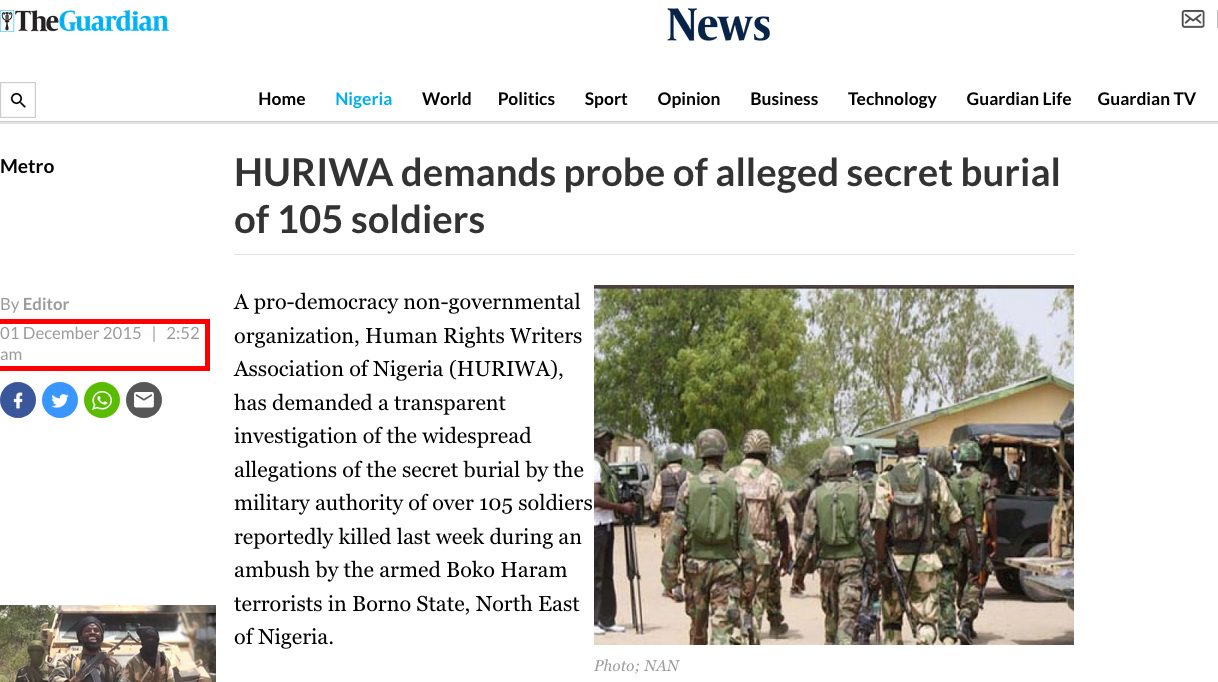Open the newsletter envelope icon
This screenshot has height=682, width=1218.
tap(1193, 19)
